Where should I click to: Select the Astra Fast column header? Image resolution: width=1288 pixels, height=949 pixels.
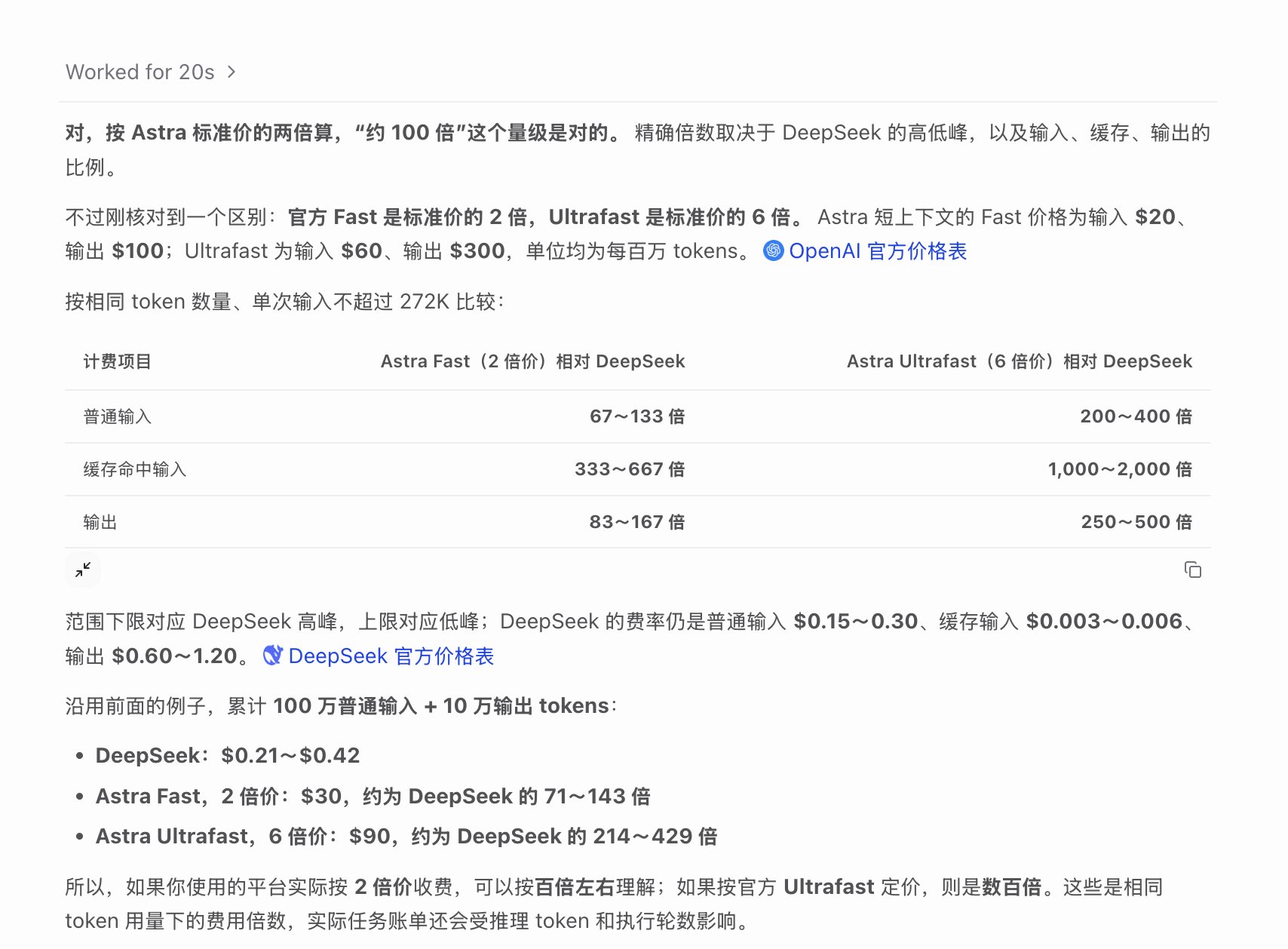[532, 361]
